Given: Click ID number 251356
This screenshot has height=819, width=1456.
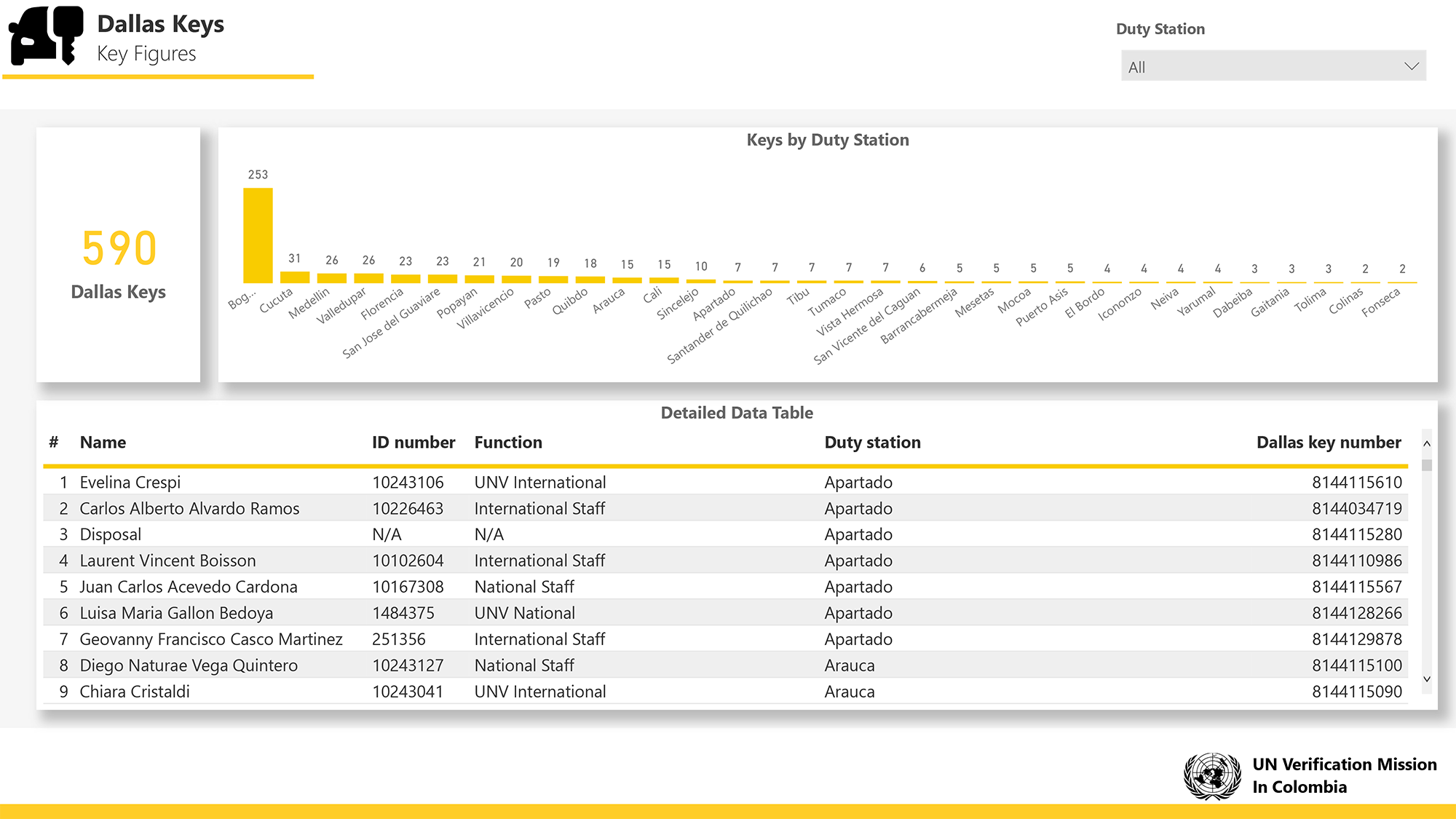Looking at the screenshot, I should click(399, 640).
